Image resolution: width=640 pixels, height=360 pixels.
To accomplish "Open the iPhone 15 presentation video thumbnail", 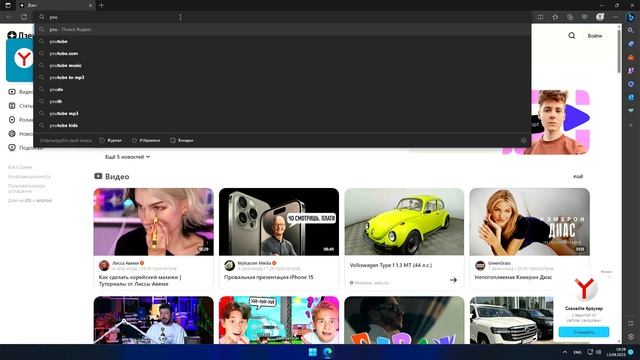I will (279, 222).
